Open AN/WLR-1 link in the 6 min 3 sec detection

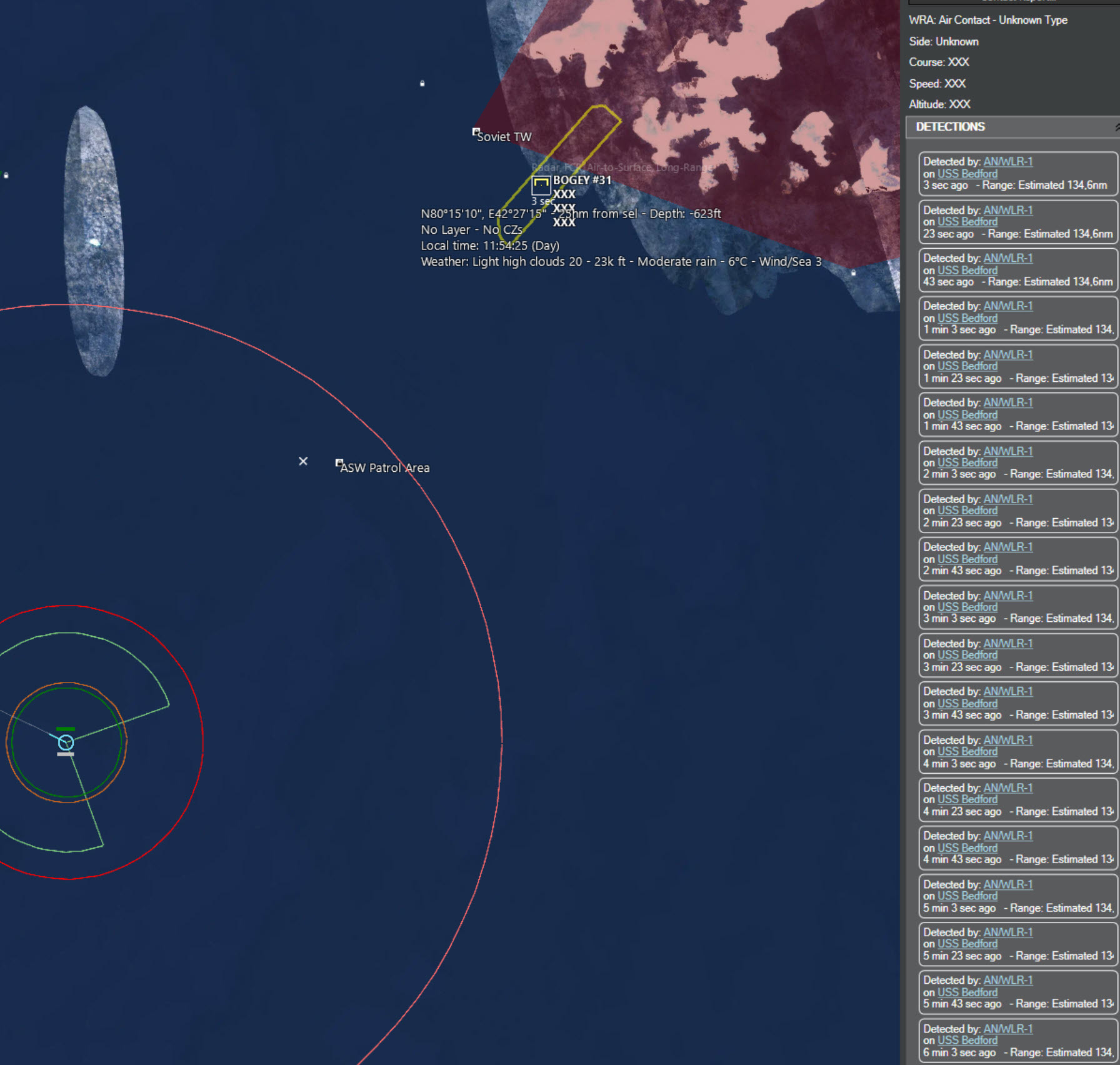click(x=1007, y=1028)
